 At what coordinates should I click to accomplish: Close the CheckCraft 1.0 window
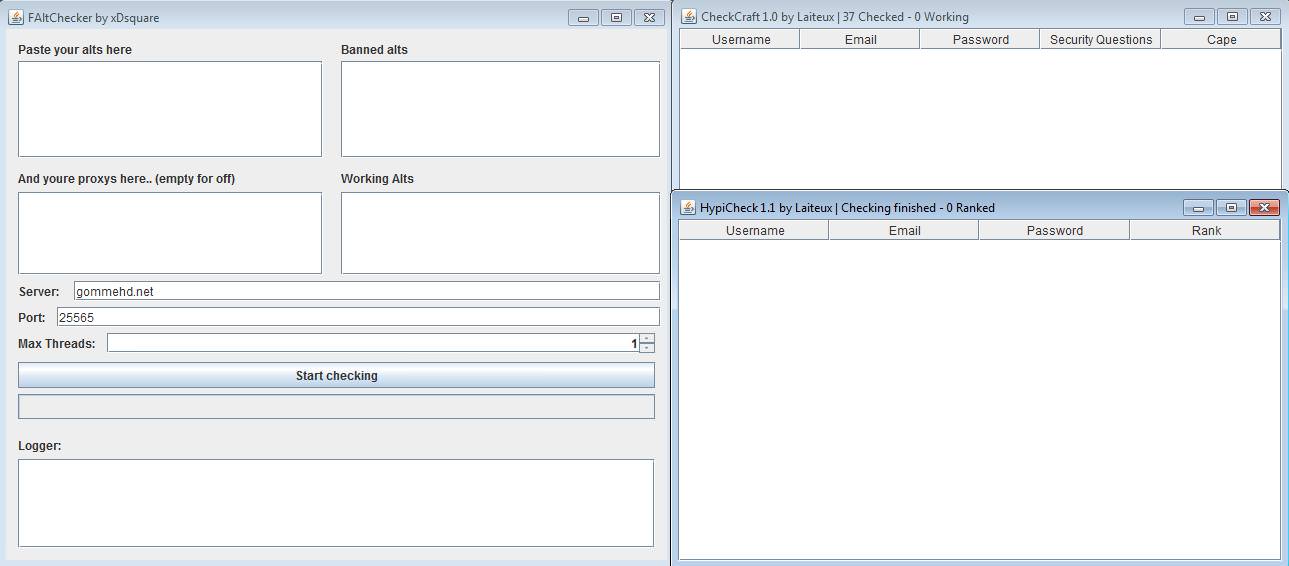1265,16
